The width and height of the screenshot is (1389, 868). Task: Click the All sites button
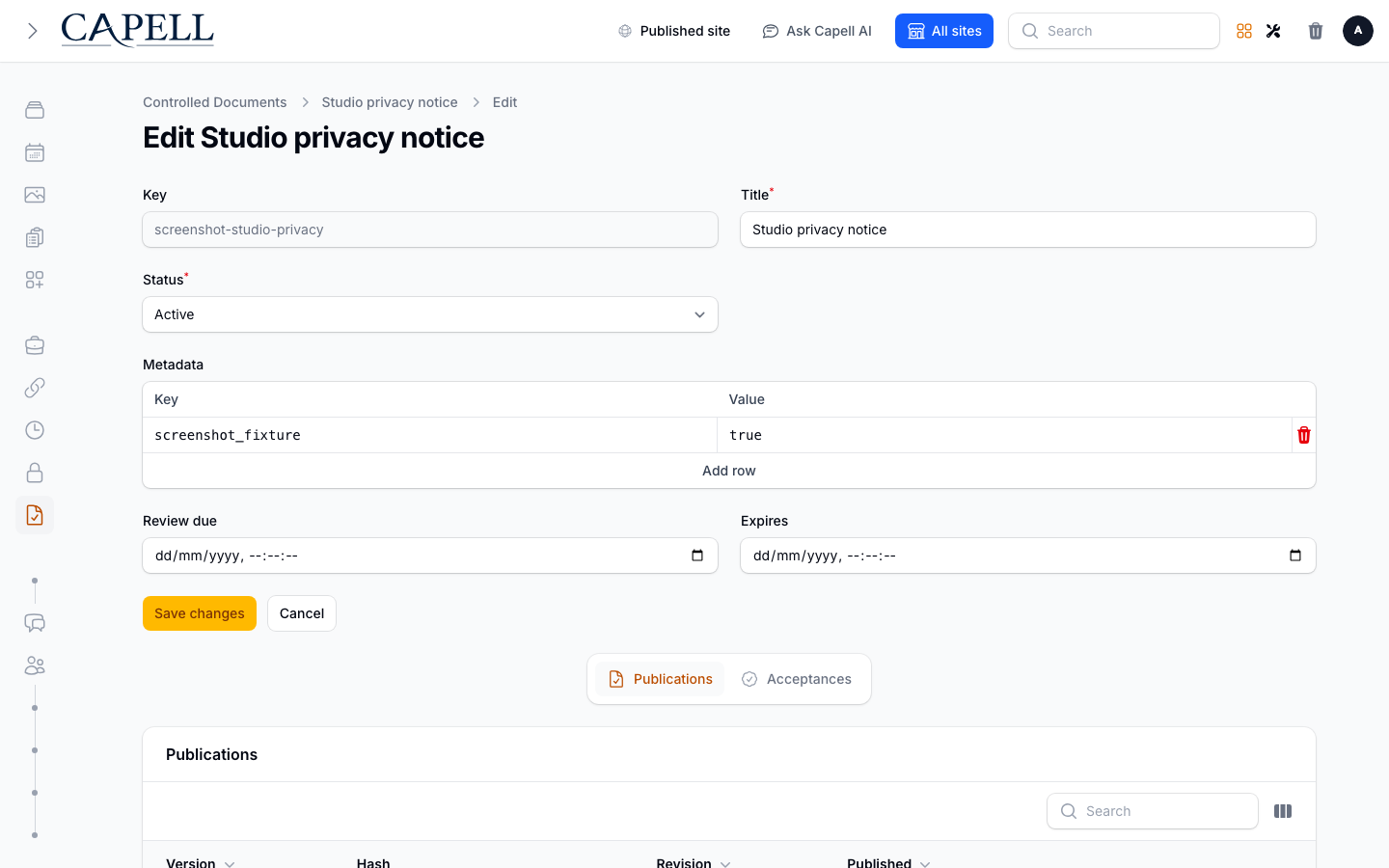tap(944, 31)
